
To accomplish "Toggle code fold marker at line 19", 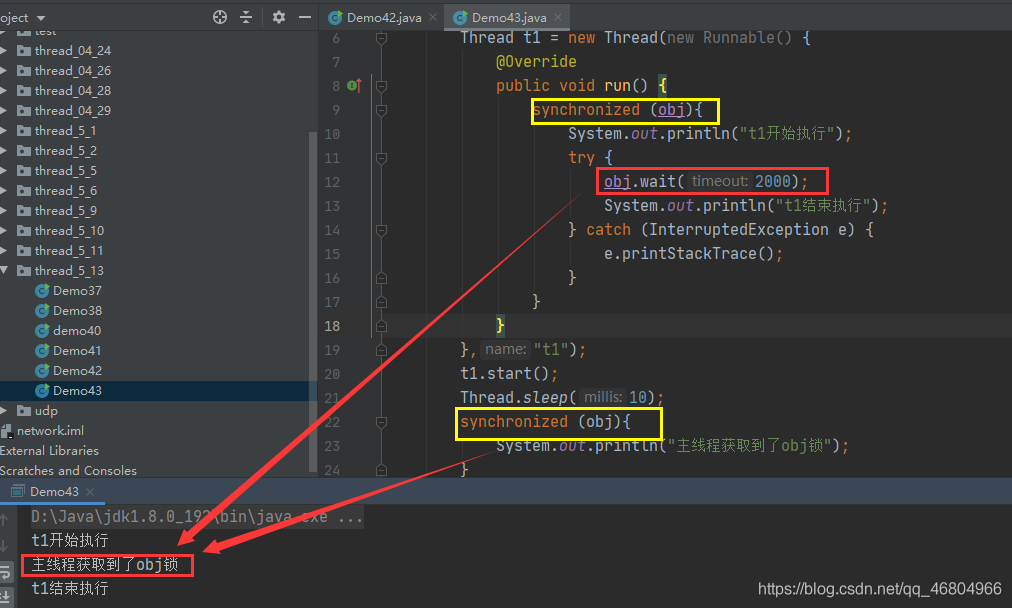I will point(381,350).
